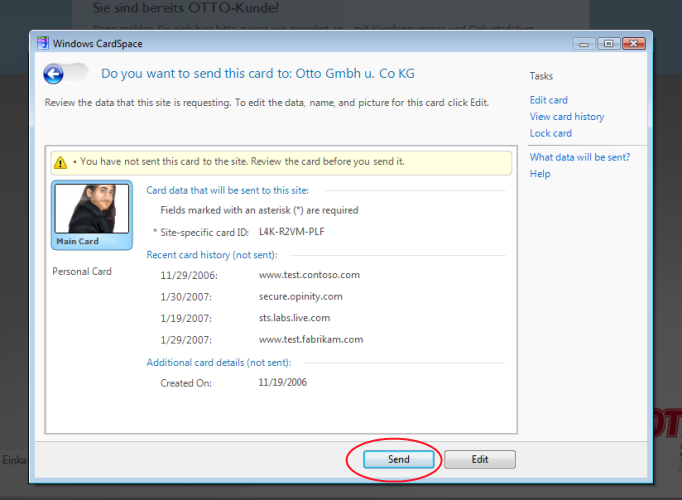682x500 pixels.
Task: Close the Windows CardSpace window
Action: coord(633,43)
